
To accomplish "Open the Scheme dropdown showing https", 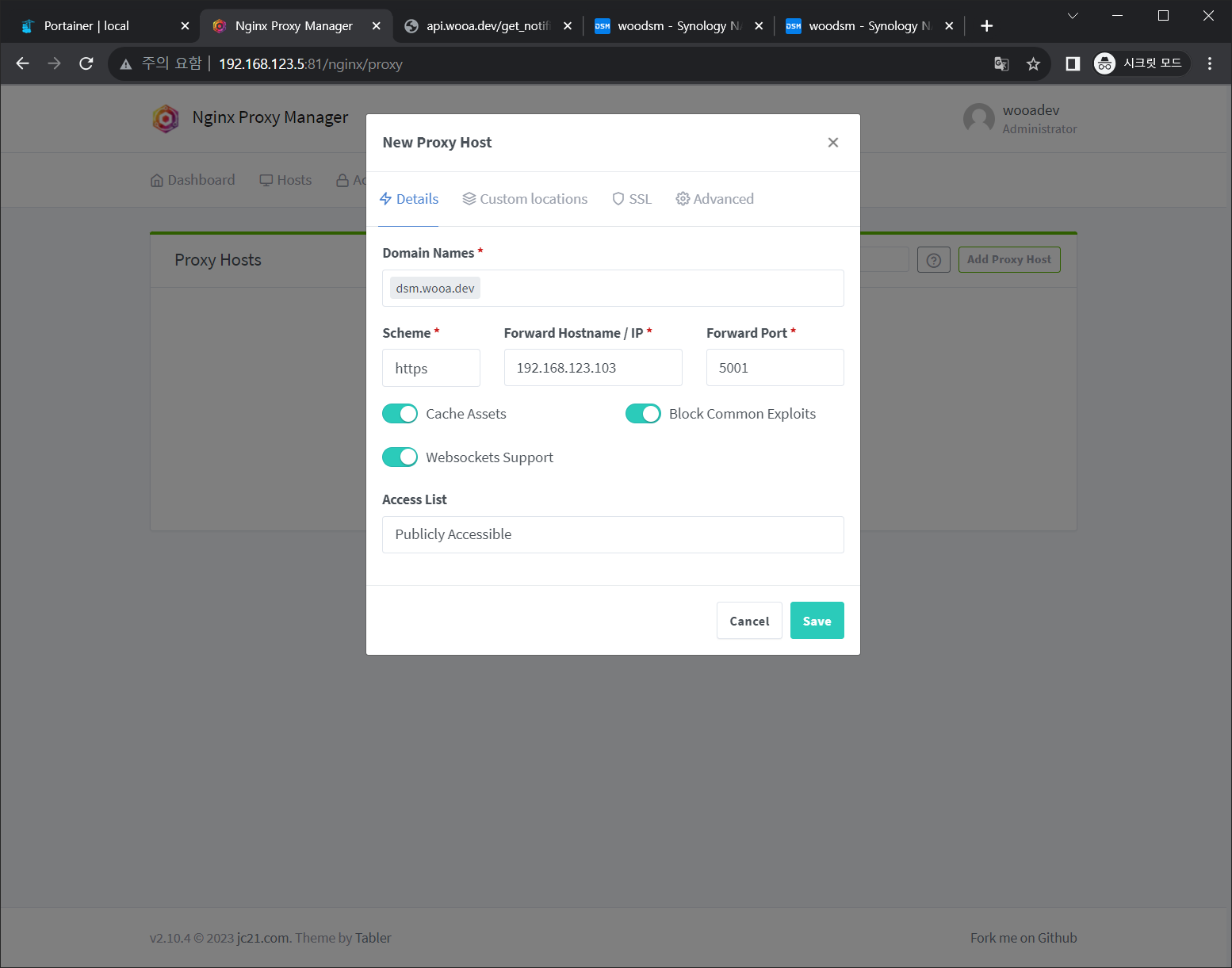I will tap(431, 368).
